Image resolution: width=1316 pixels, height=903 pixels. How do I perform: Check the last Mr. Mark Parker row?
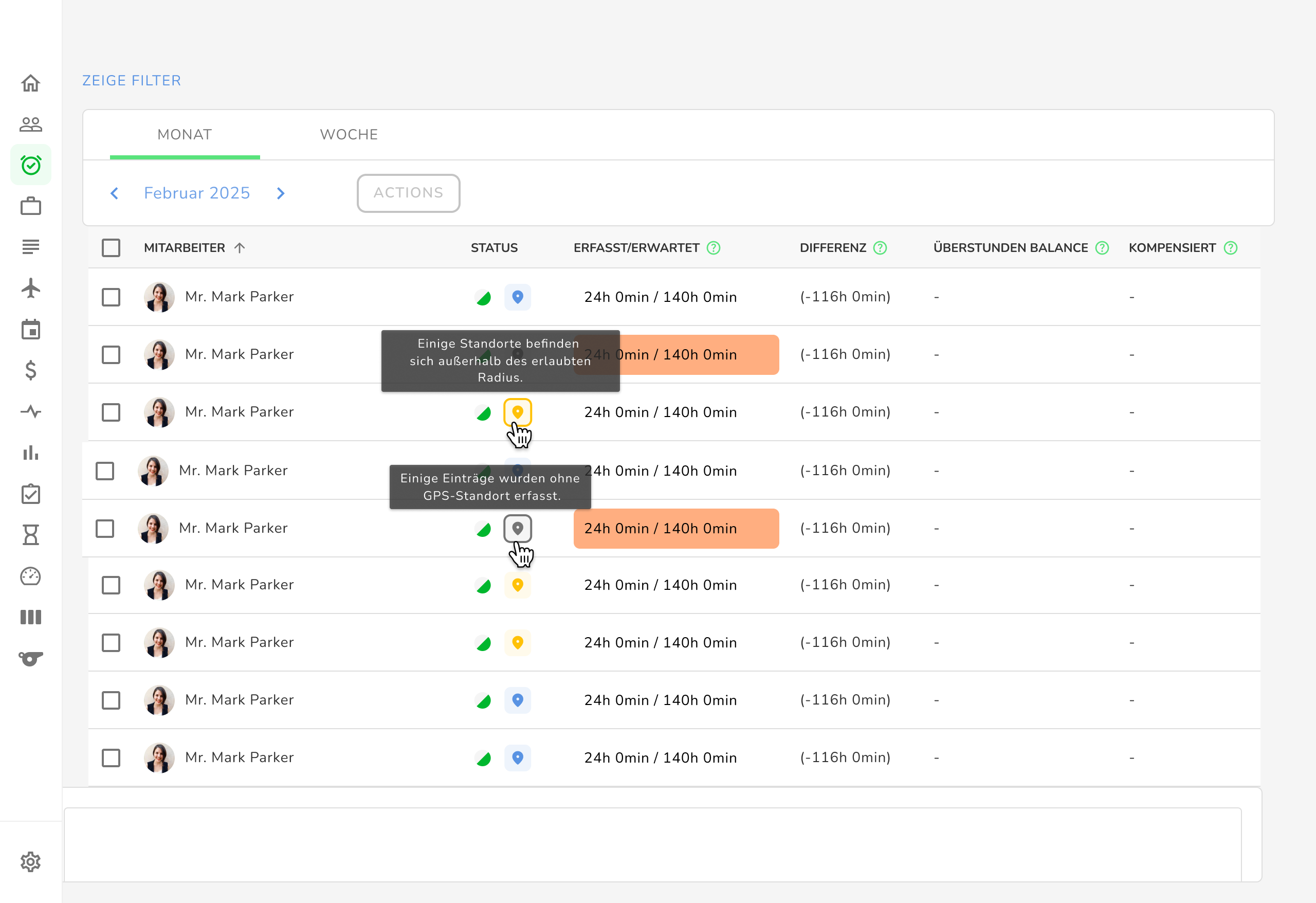(x=111, y=757)
